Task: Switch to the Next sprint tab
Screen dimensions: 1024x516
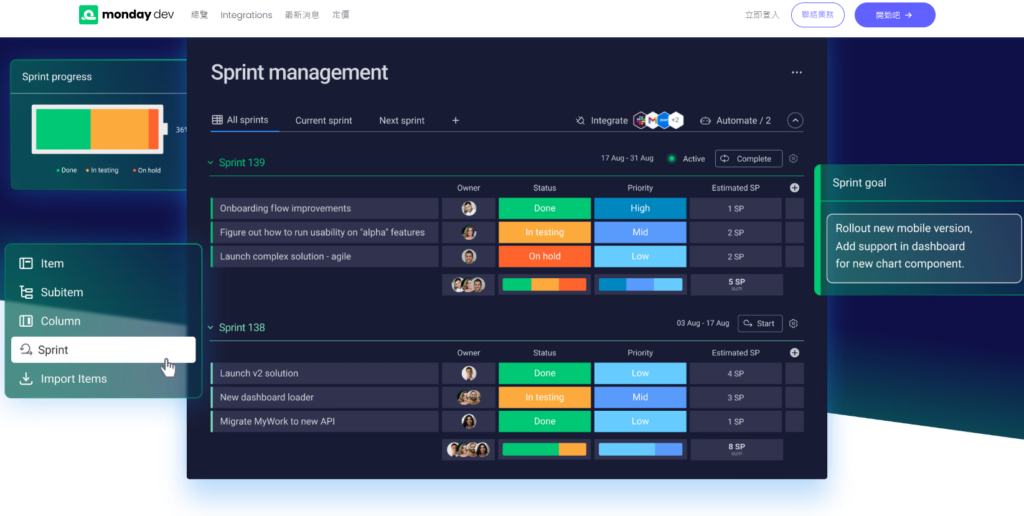Action: pos(402,120)
